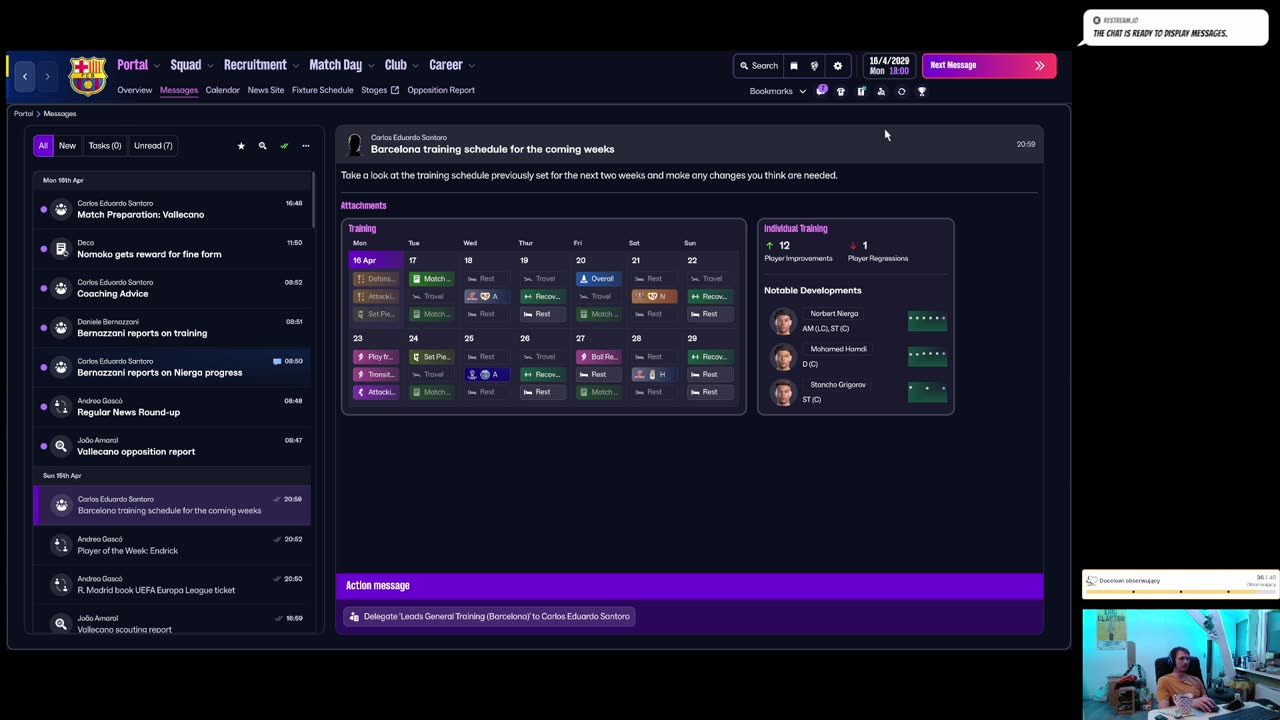The width and height of the screenshot is (1280, 720).
Task: Click the delegate icon in action message
Action: 354,617
